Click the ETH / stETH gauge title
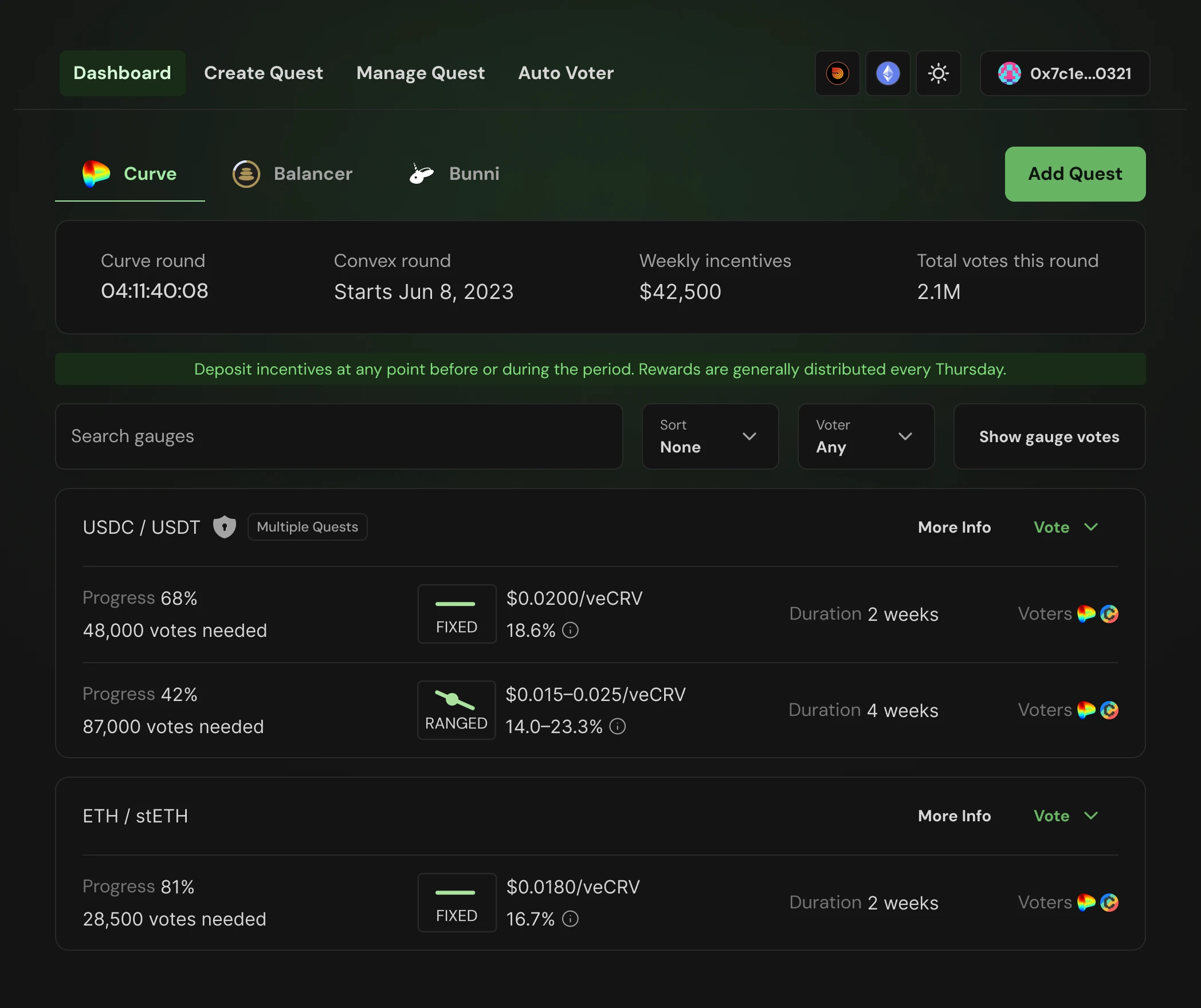 (x=136, y=816)
